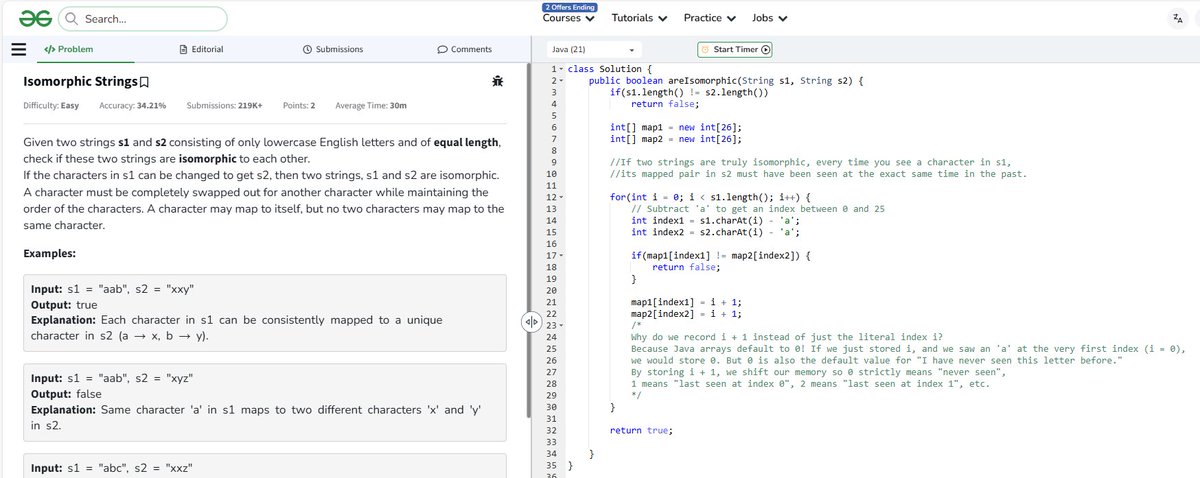
Task: Open the hamburger menu icon
Action: (x=18, y=49)
